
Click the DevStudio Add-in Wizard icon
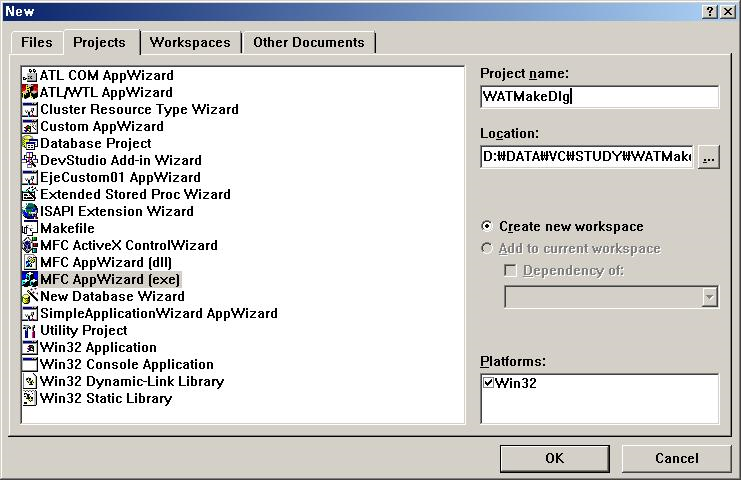tap(30, 160)
